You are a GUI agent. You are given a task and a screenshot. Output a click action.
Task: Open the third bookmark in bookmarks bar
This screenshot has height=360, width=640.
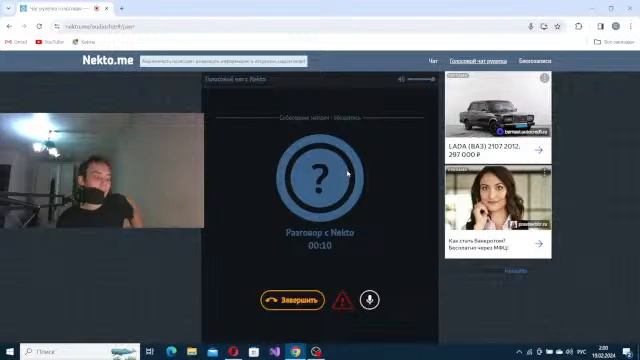coord(84,42)
